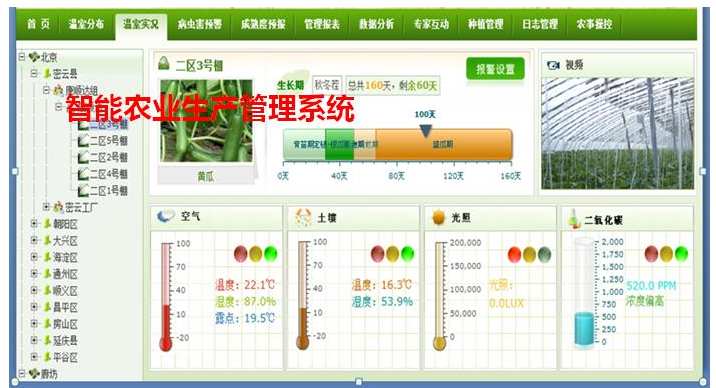Image resolution: width=716 pixels, height=388 pixels.
Task: Select 二区4号棚 in the tree
Action: click(x=109, y=174)
